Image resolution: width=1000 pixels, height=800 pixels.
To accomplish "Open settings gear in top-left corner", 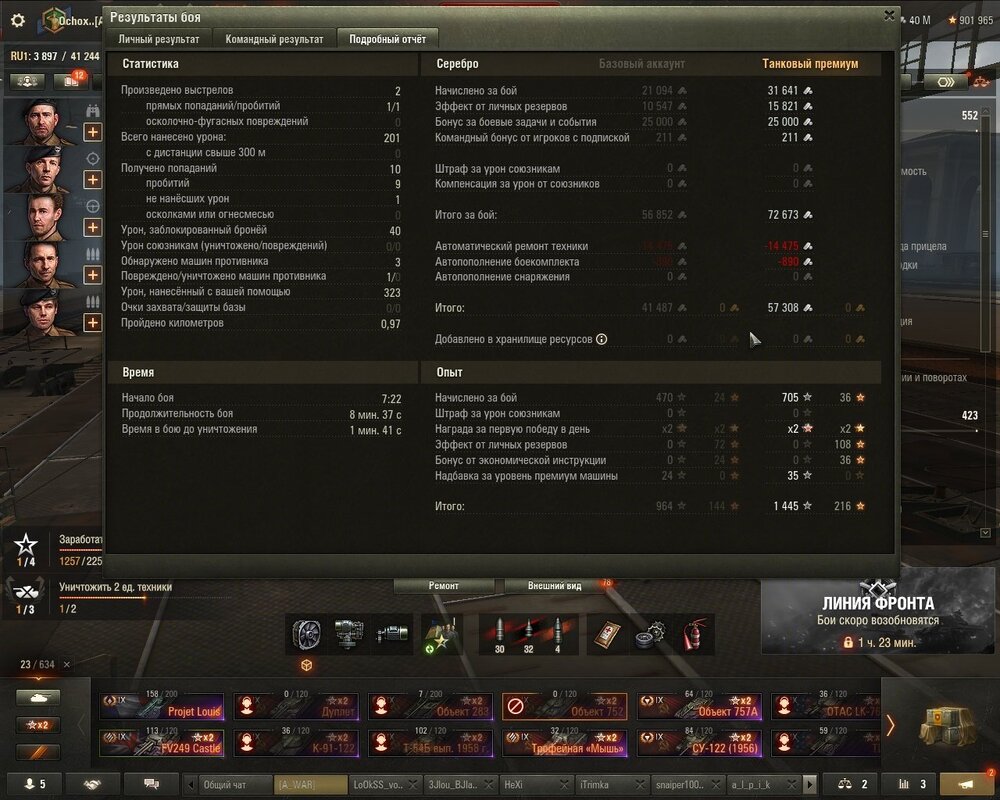I will pyautogui.click(x=18, y=20).
